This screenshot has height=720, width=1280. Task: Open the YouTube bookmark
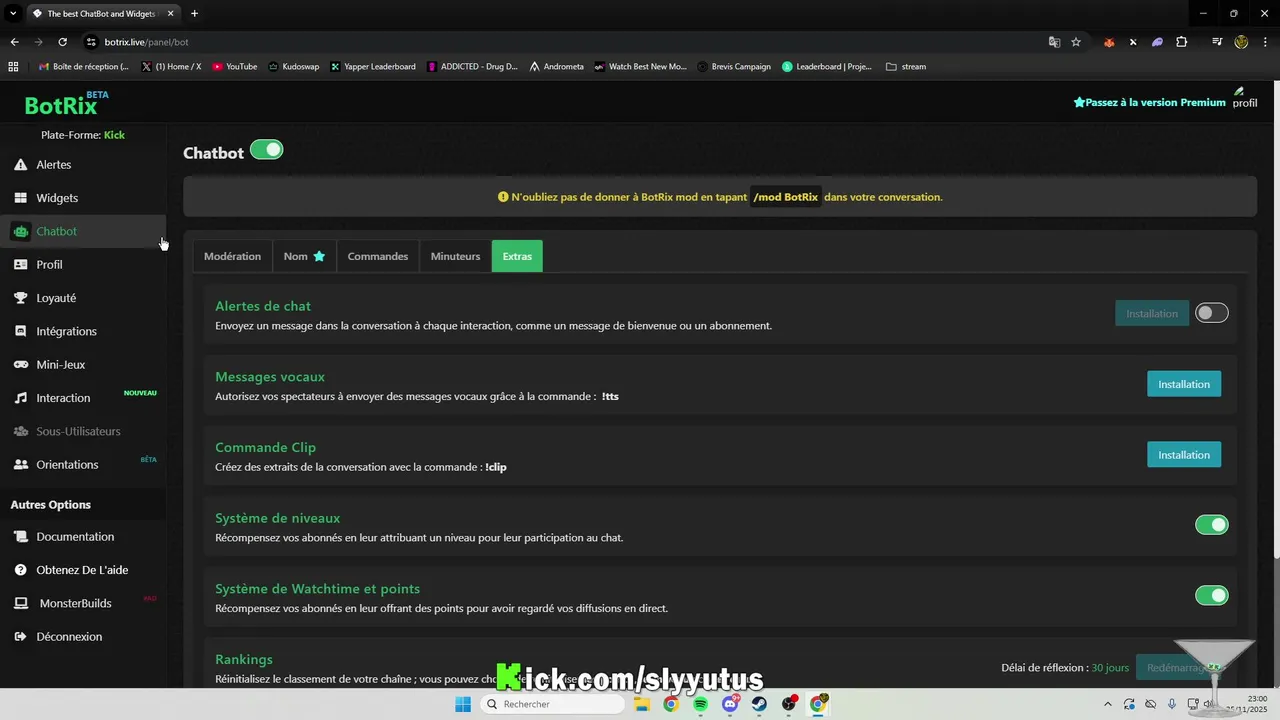coord(234,67)
